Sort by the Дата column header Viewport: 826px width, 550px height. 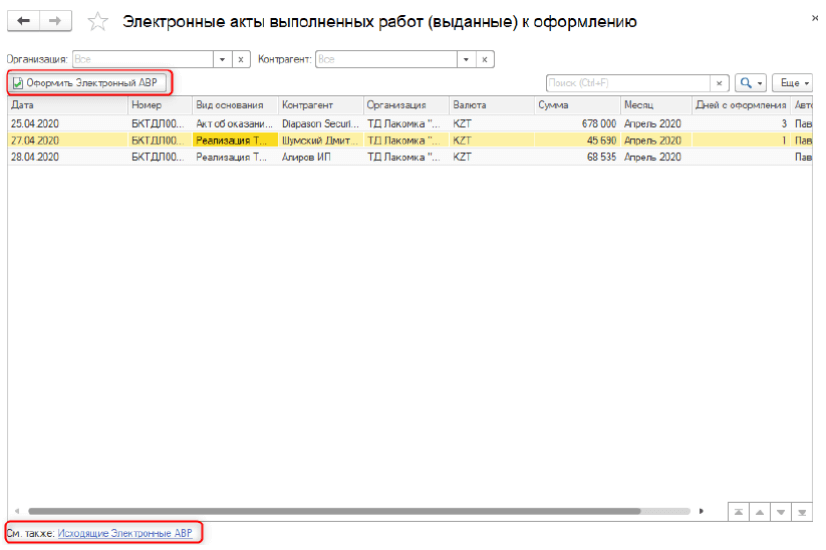[x=67, y=104]
